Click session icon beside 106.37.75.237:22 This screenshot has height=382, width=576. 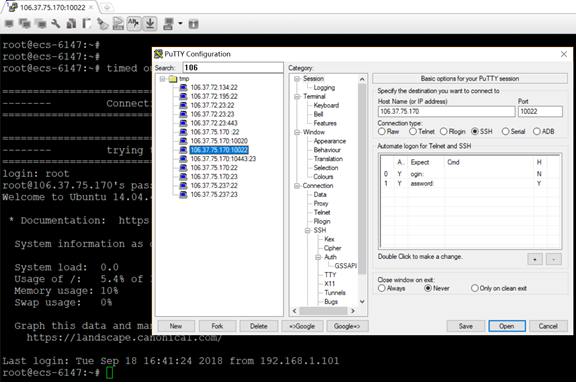tap(183, 185)
